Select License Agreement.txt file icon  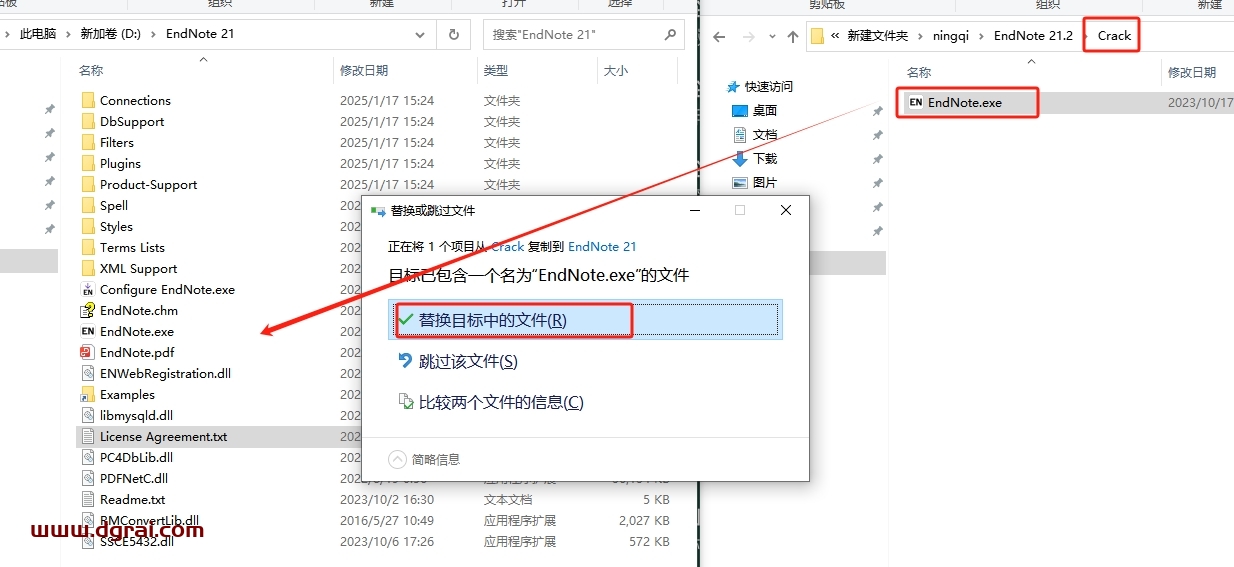(x=88, y=436)
